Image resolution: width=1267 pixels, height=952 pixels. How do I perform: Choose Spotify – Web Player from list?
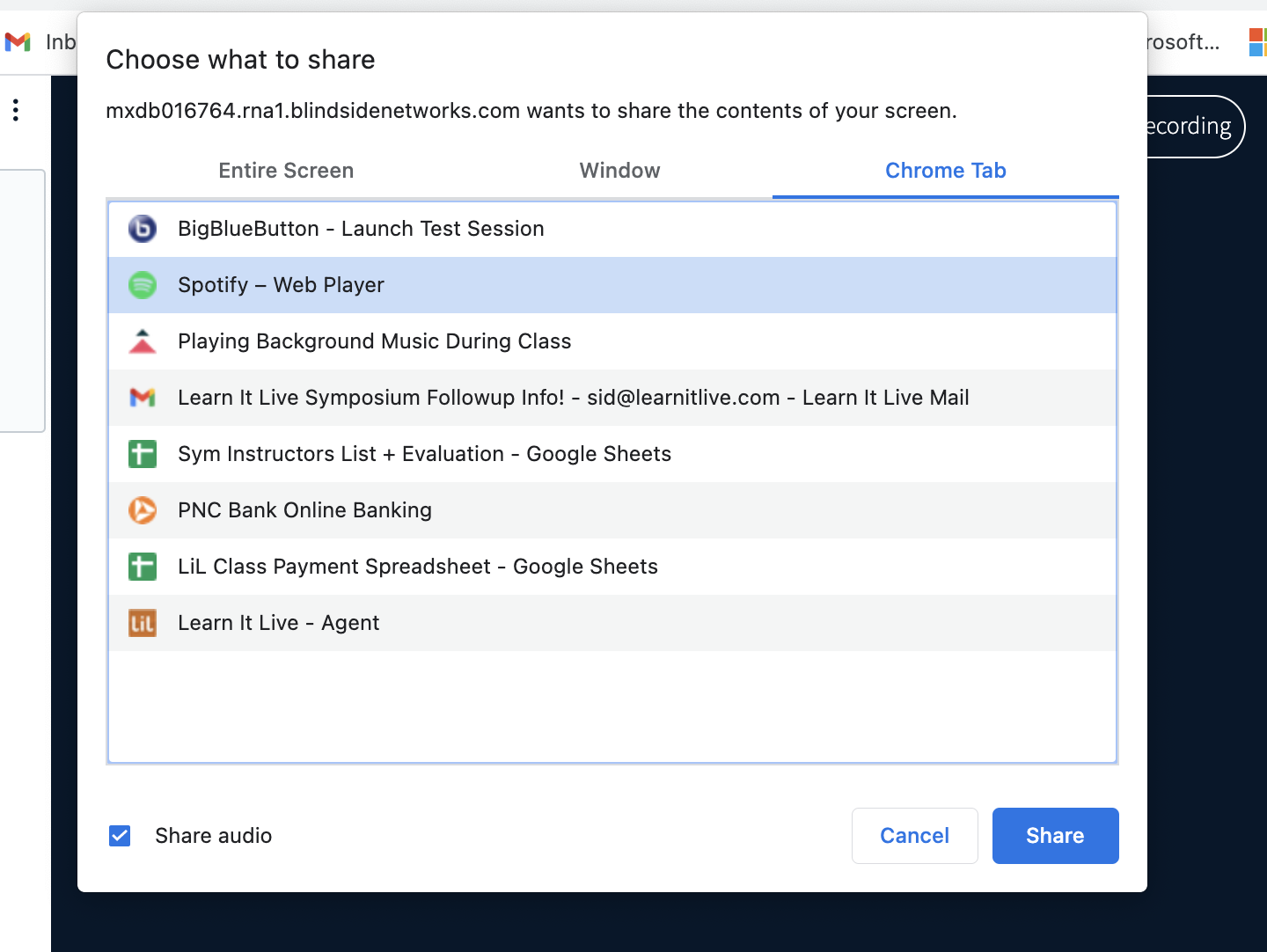click(x=282, y=285)
